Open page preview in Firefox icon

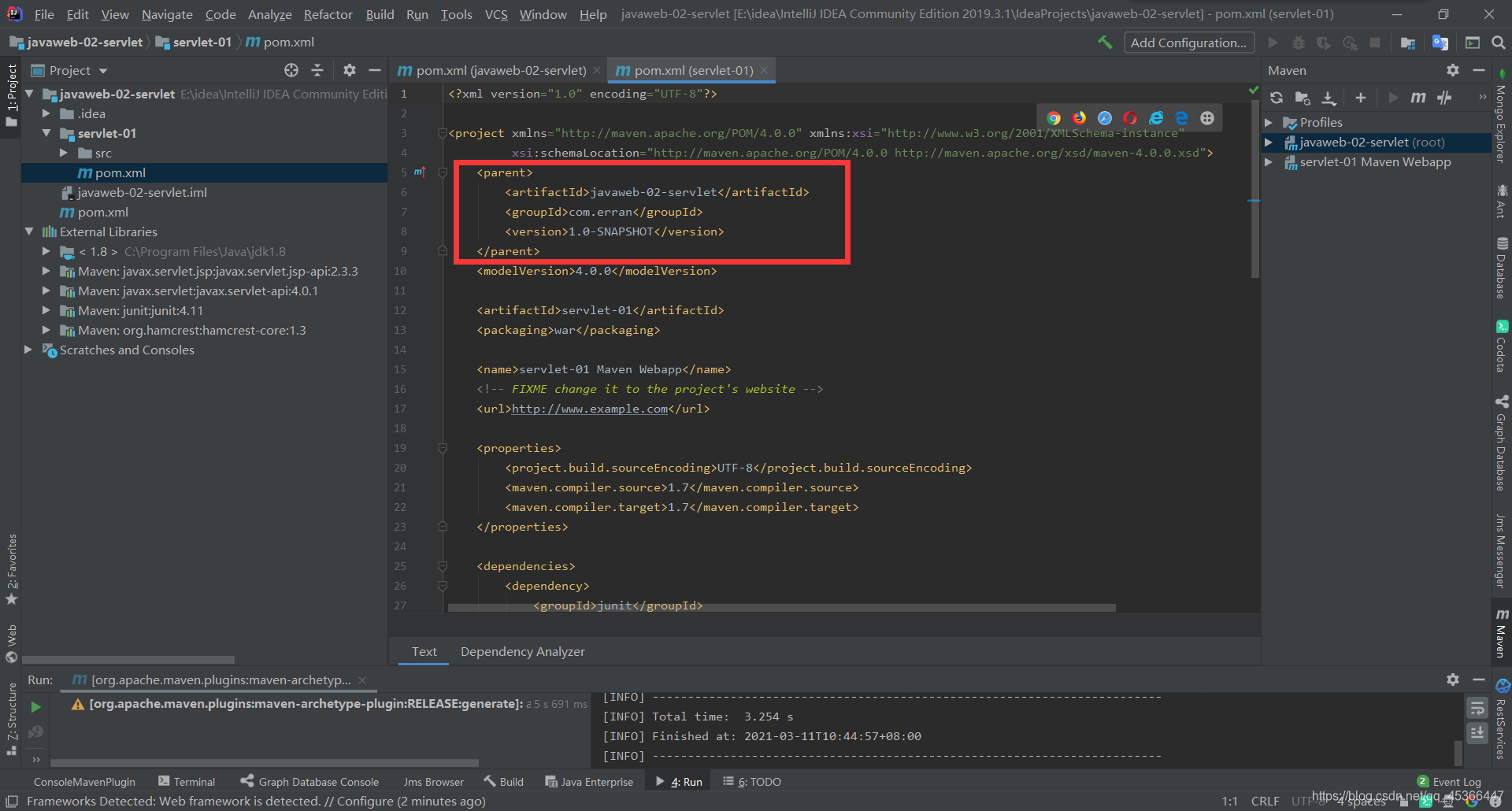[x=1079, y=118]
